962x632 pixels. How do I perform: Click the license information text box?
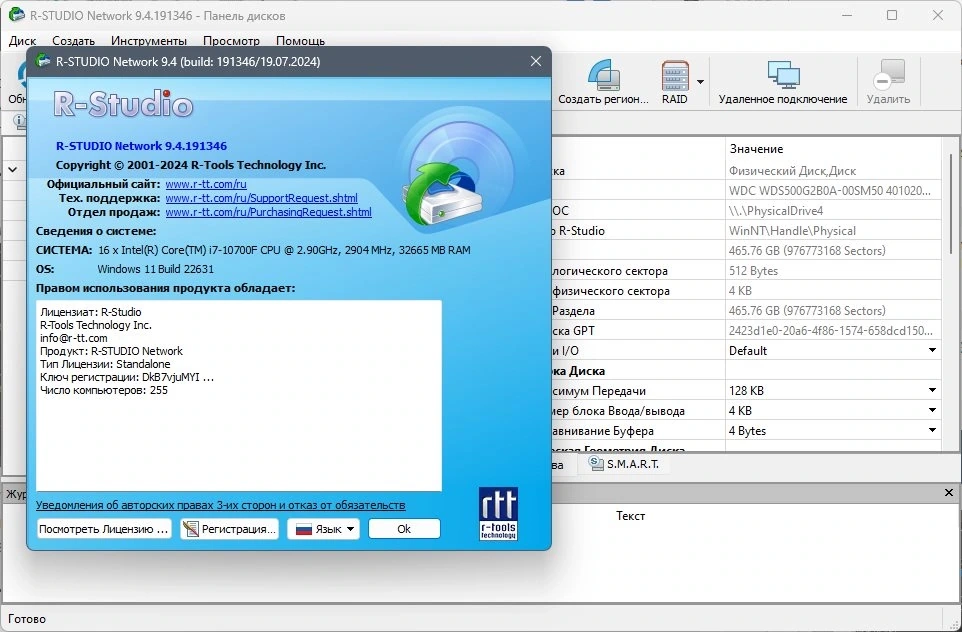[239, 395]
